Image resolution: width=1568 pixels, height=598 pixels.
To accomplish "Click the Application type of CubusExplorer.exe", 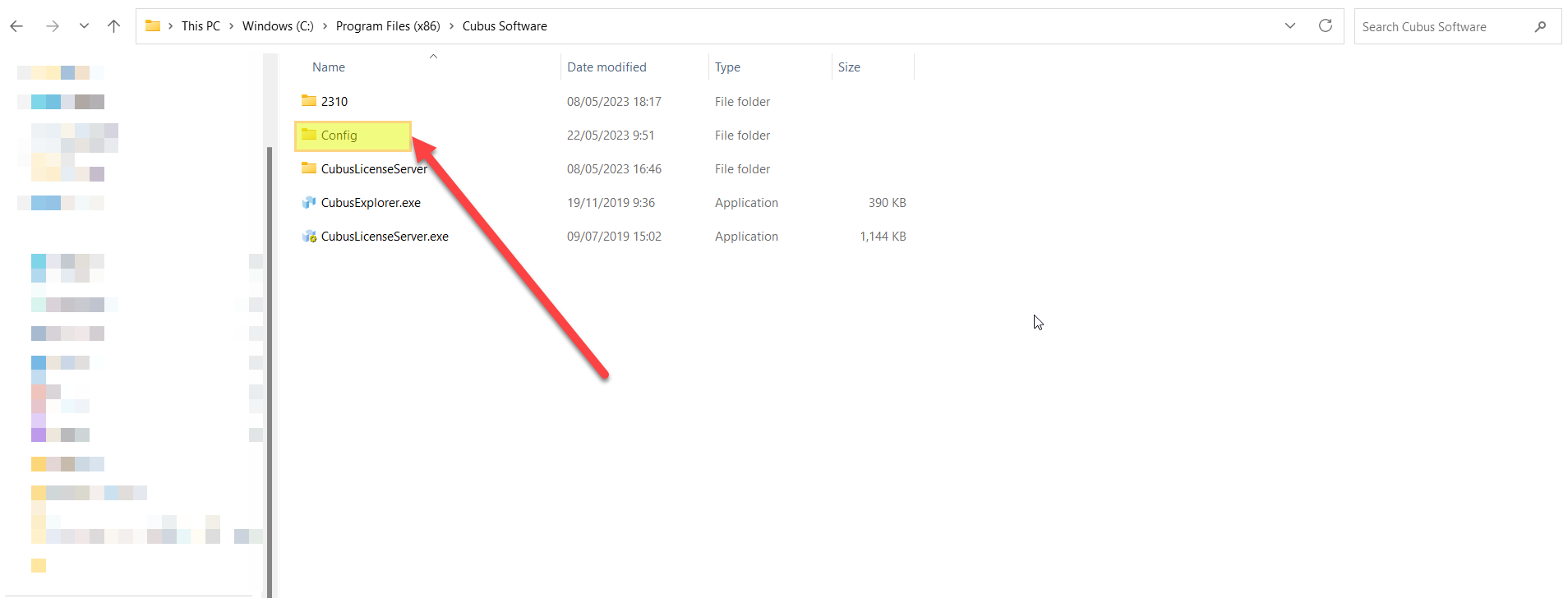I will tap(746, 203).
